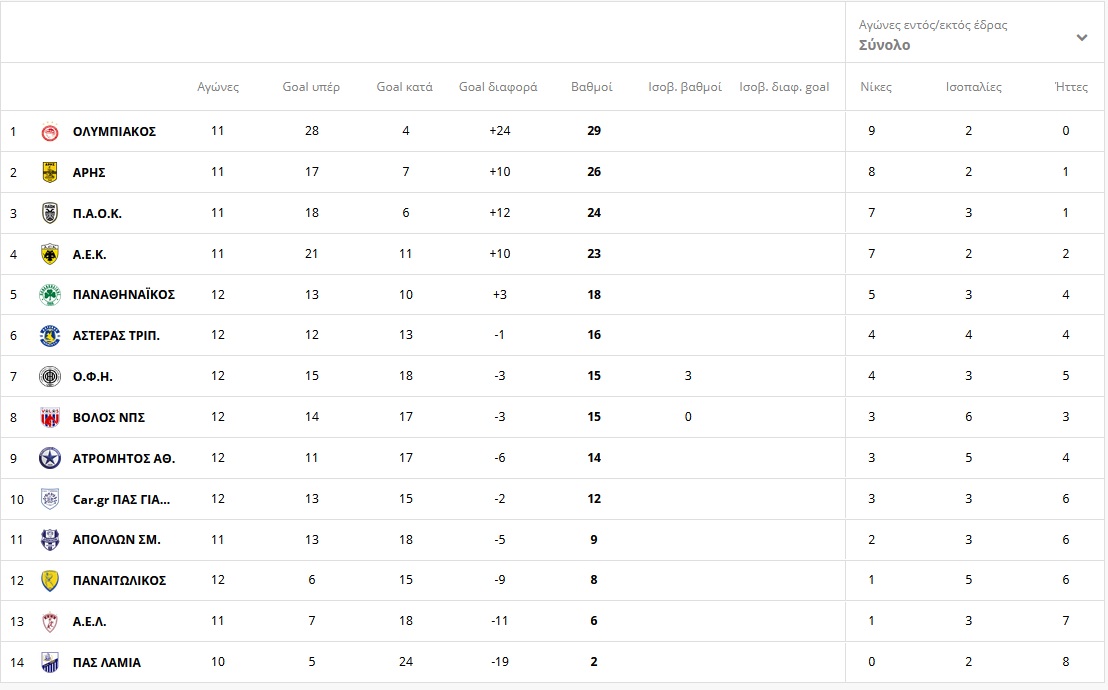Image resolution: width=1108 pixels, height=690 pixels.
Task: Click the Olympiacos team logo
Action: tap(49, 131)
